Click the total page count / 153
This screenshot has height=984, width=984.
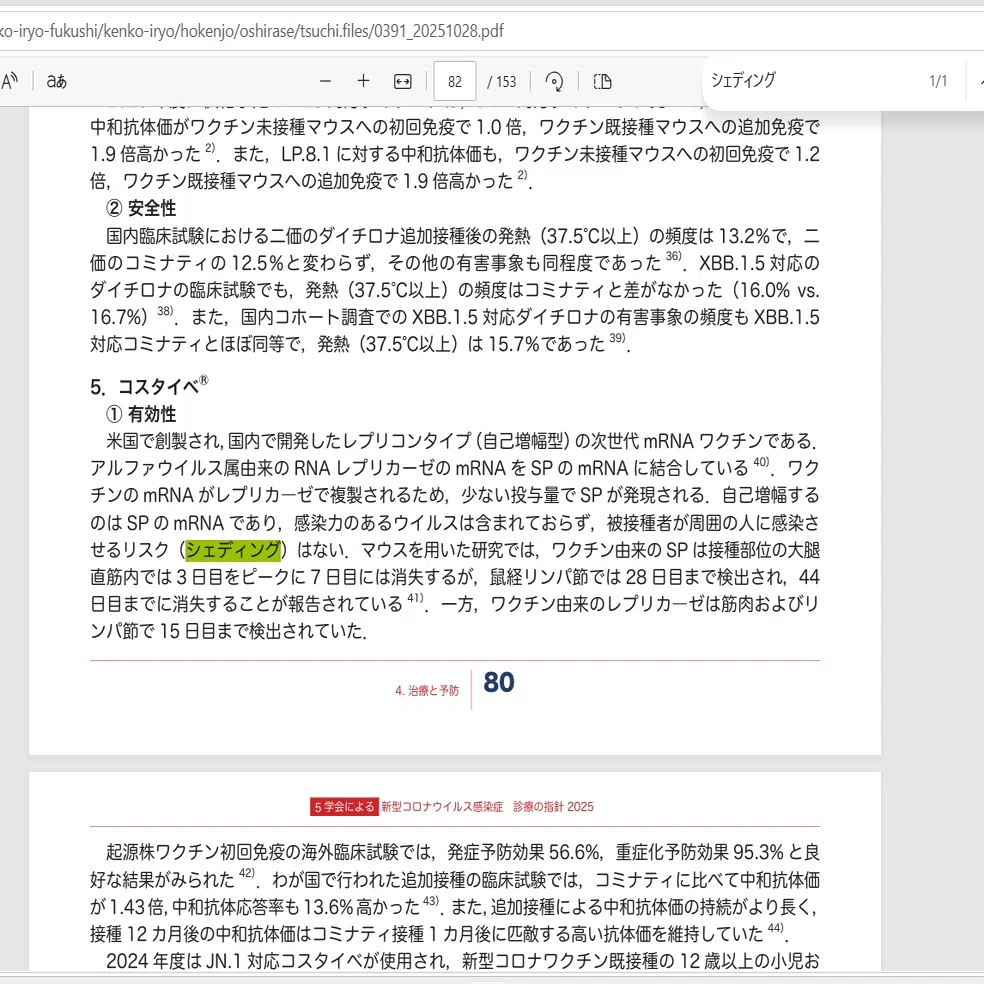point(501,82)
